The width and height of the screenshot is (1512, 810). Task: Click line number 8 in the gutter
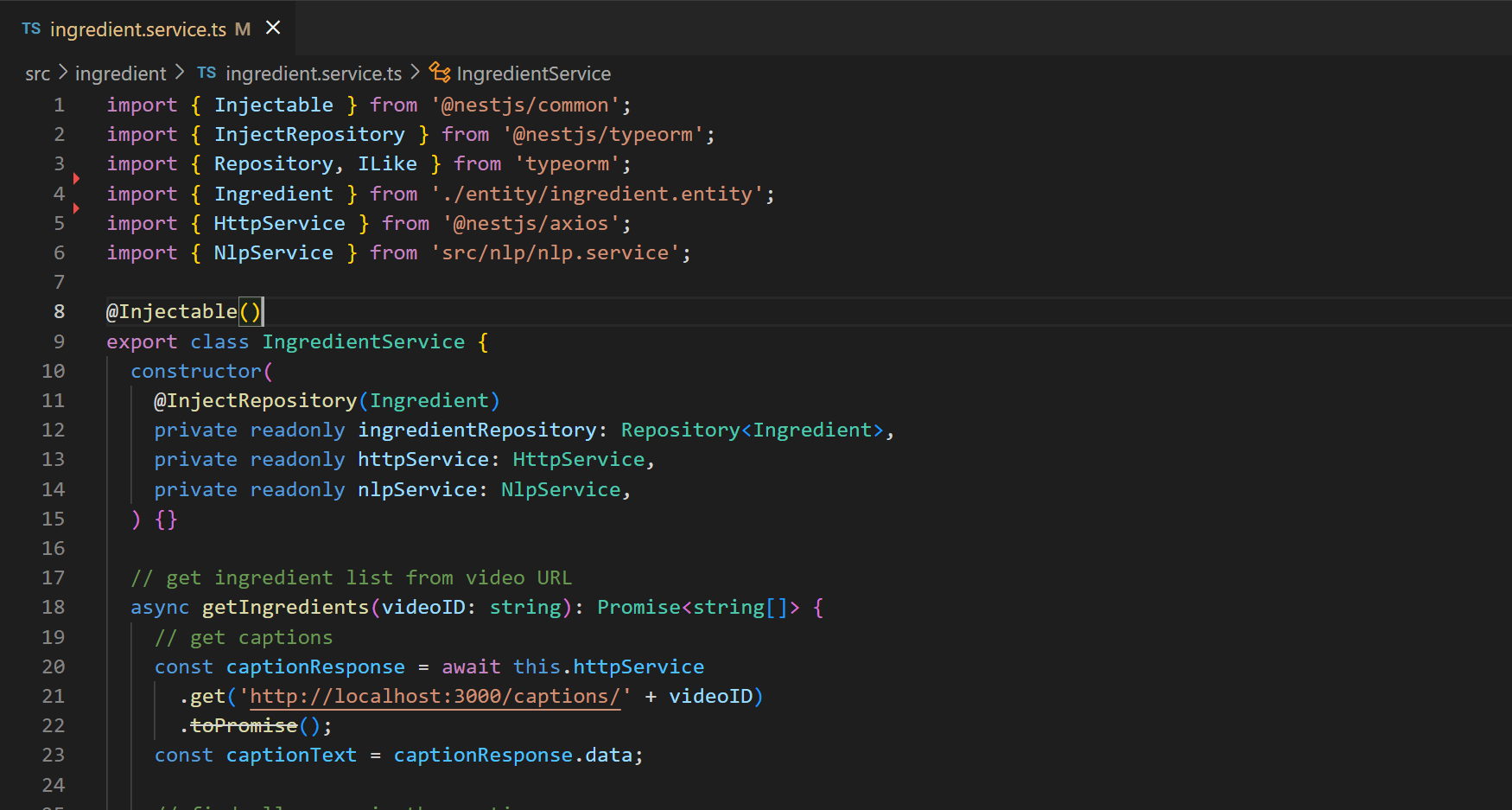coord(59,311)
